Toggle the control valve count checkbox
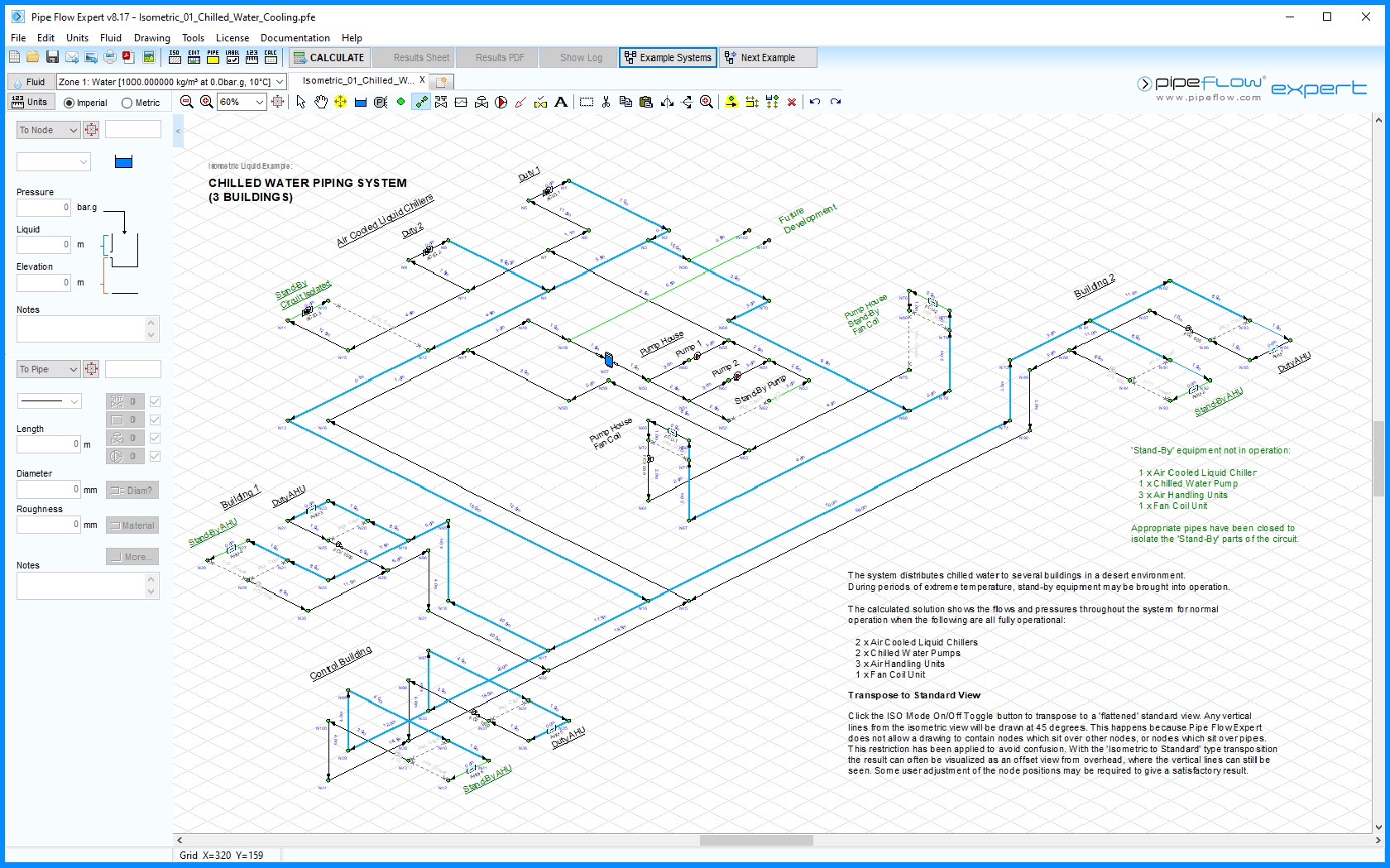Screen dimensions: 1390x868 tap(155, 438)
